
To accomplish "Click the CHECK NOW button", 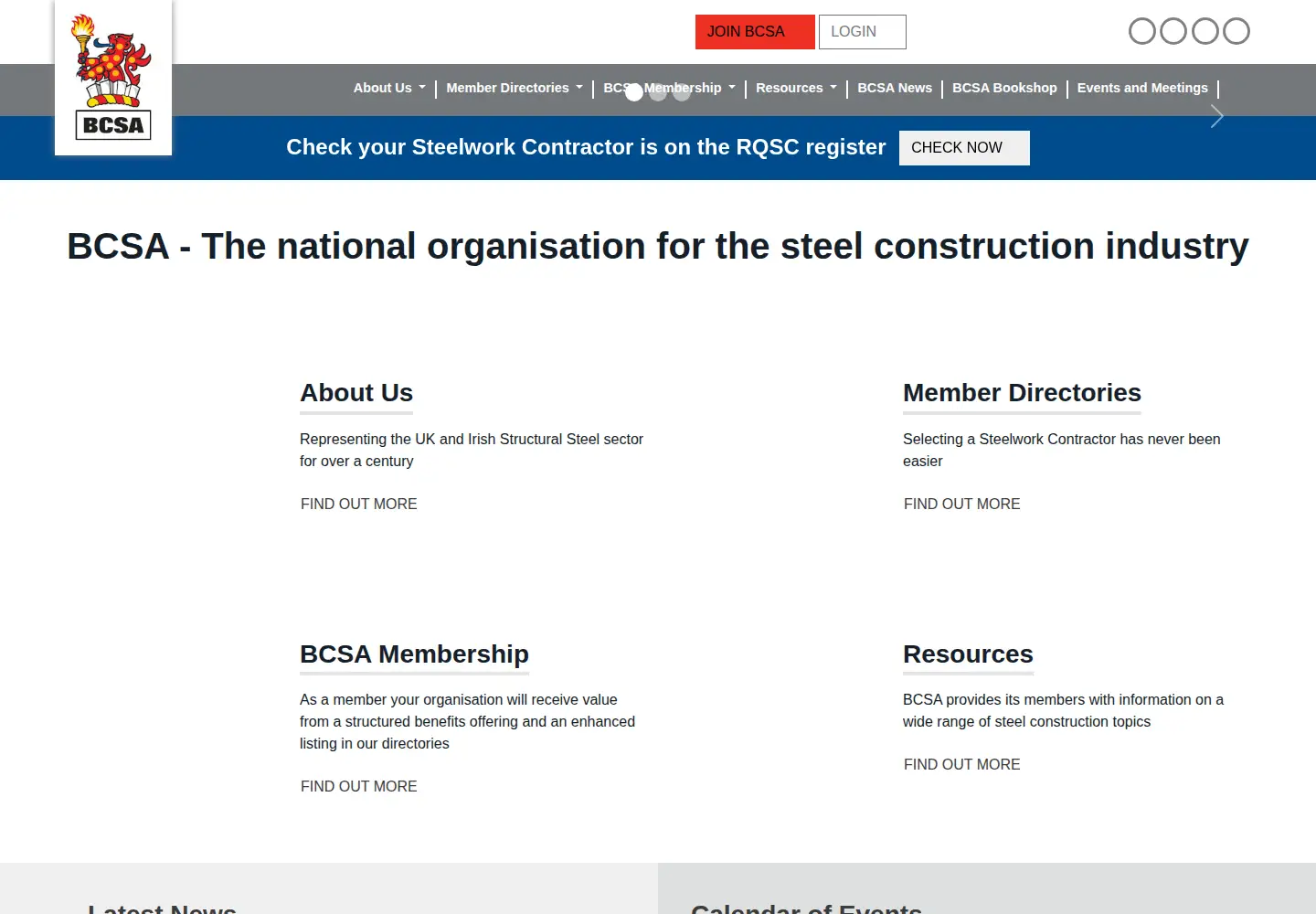I will [x=964, y=148].
